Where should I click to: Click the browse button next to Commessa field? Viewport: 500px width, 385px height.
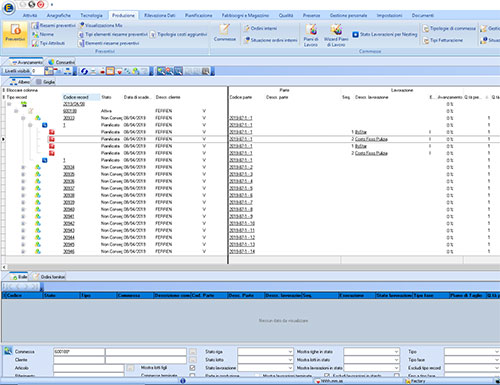coord(193,352)
